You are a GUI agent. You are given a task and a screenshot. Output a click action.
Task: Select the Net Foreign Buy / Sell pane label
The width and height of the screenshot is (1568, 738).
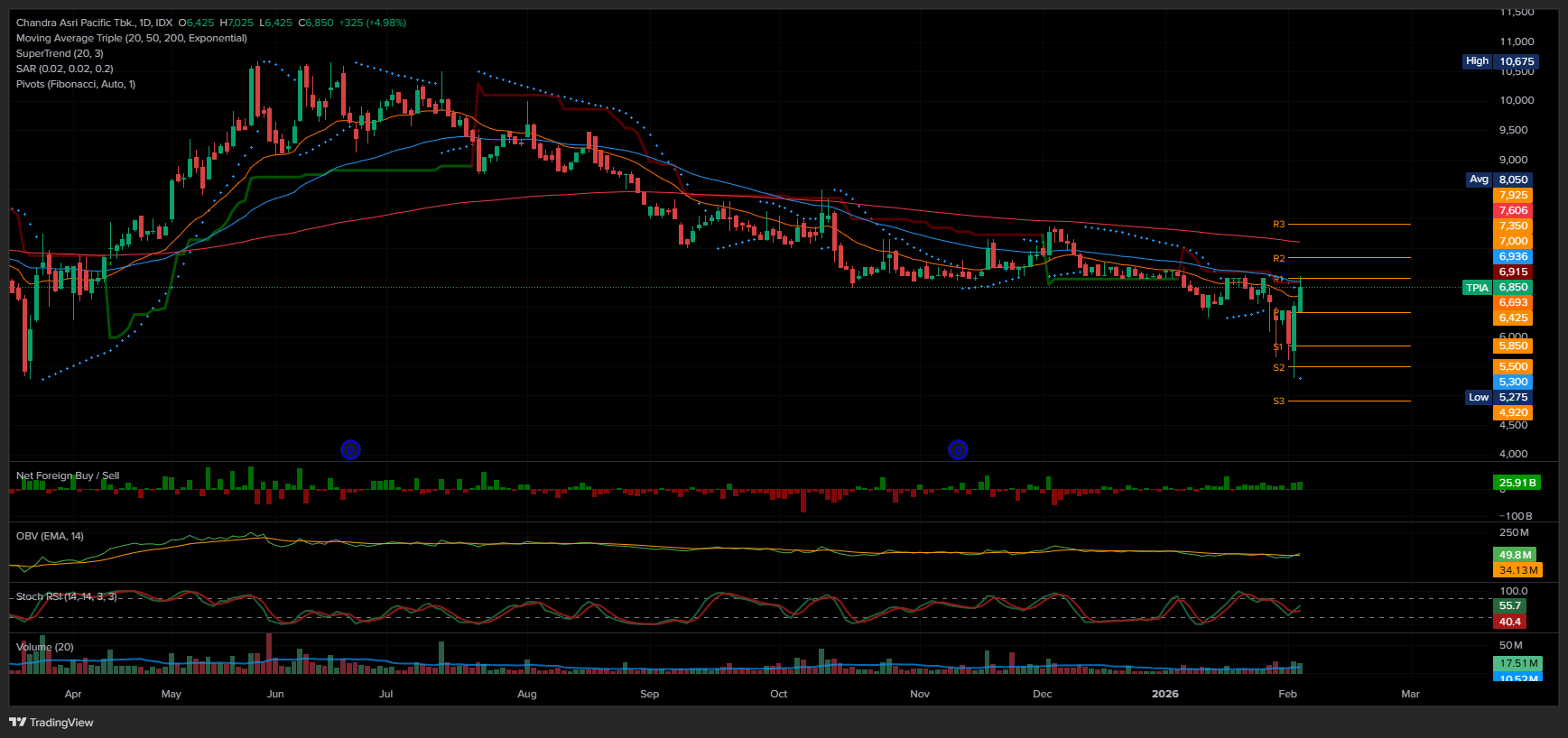click(x=68, y=475)
